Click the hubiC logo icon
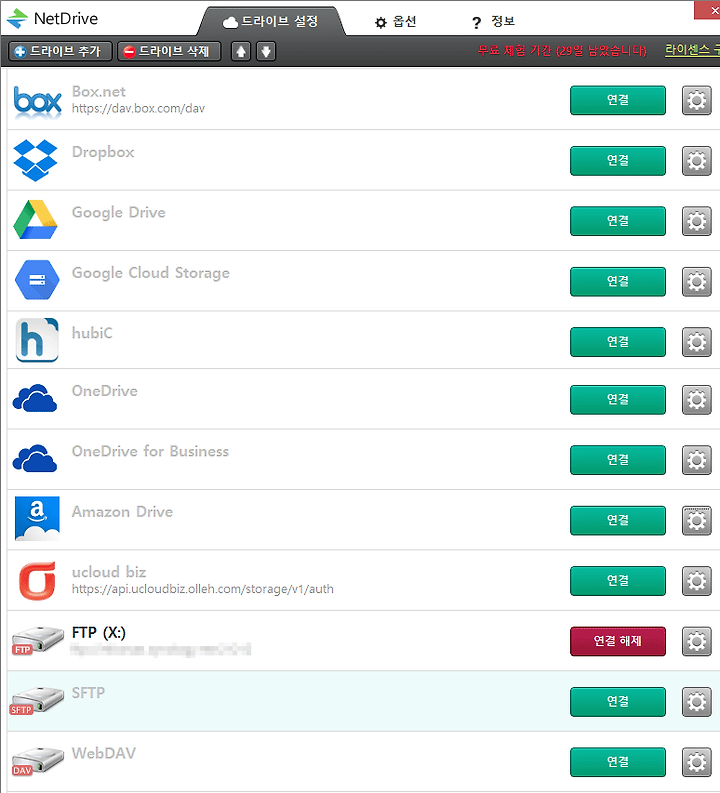 point(37,340)
